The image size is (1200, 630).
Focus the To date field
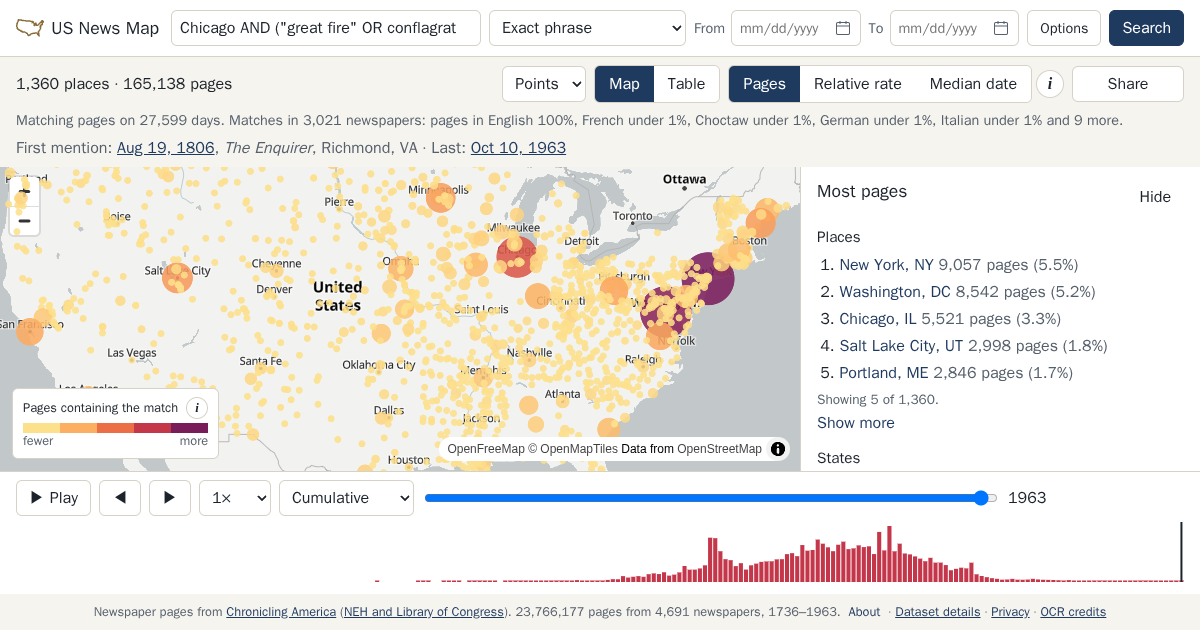[x=954, y=28]
